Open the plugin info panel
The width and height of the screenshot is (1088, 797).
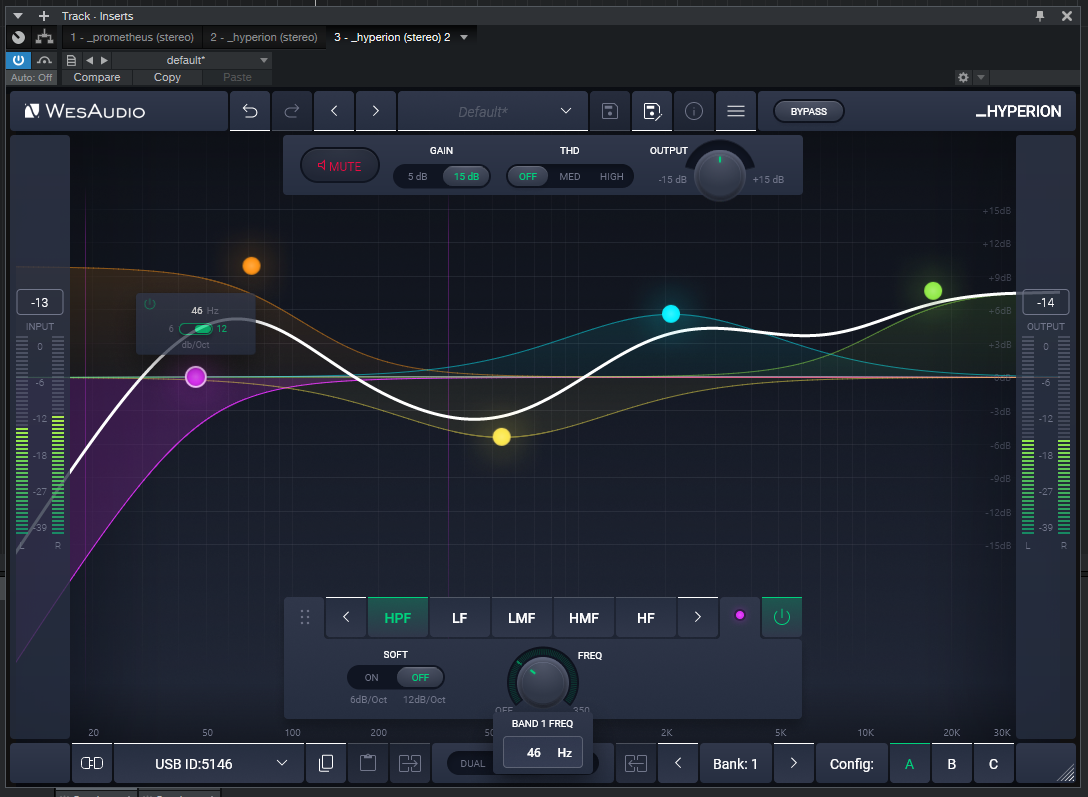coord(693,111)
